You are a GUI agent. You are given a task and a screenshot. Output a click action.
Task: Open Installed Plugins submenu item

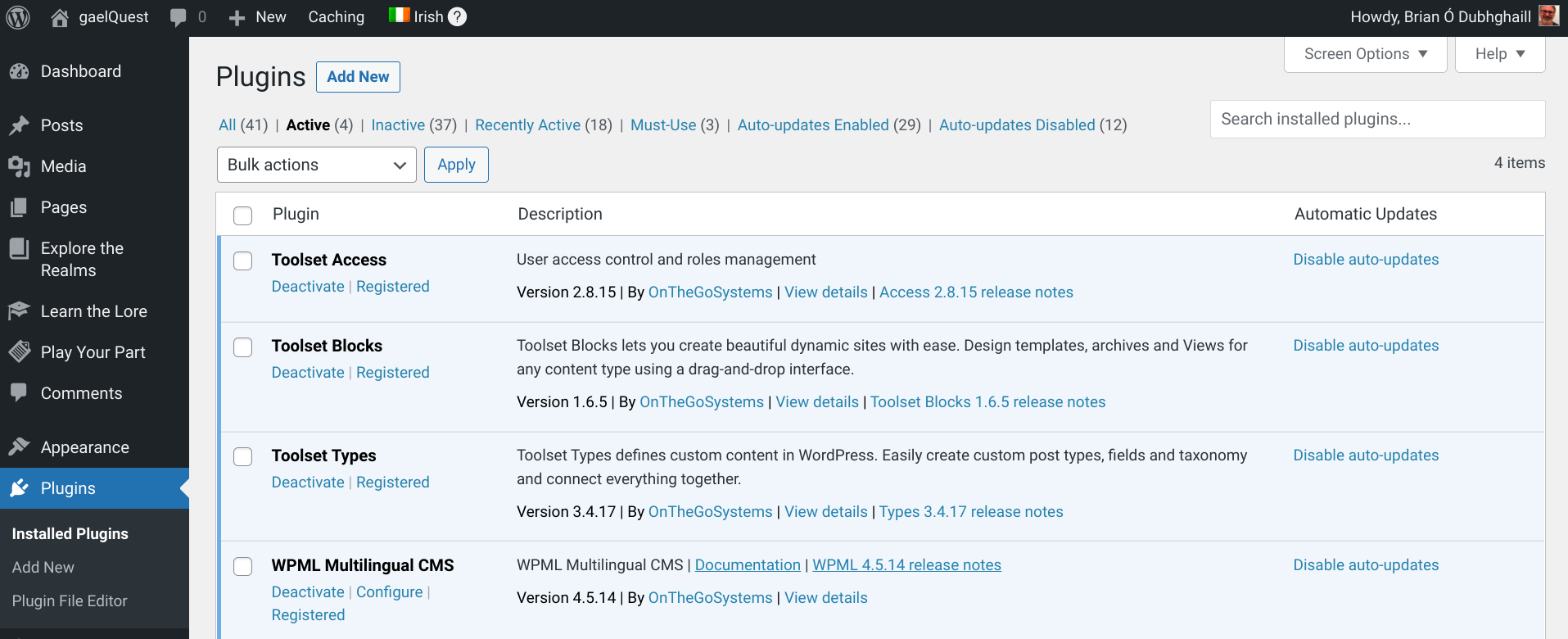point(70,533)
